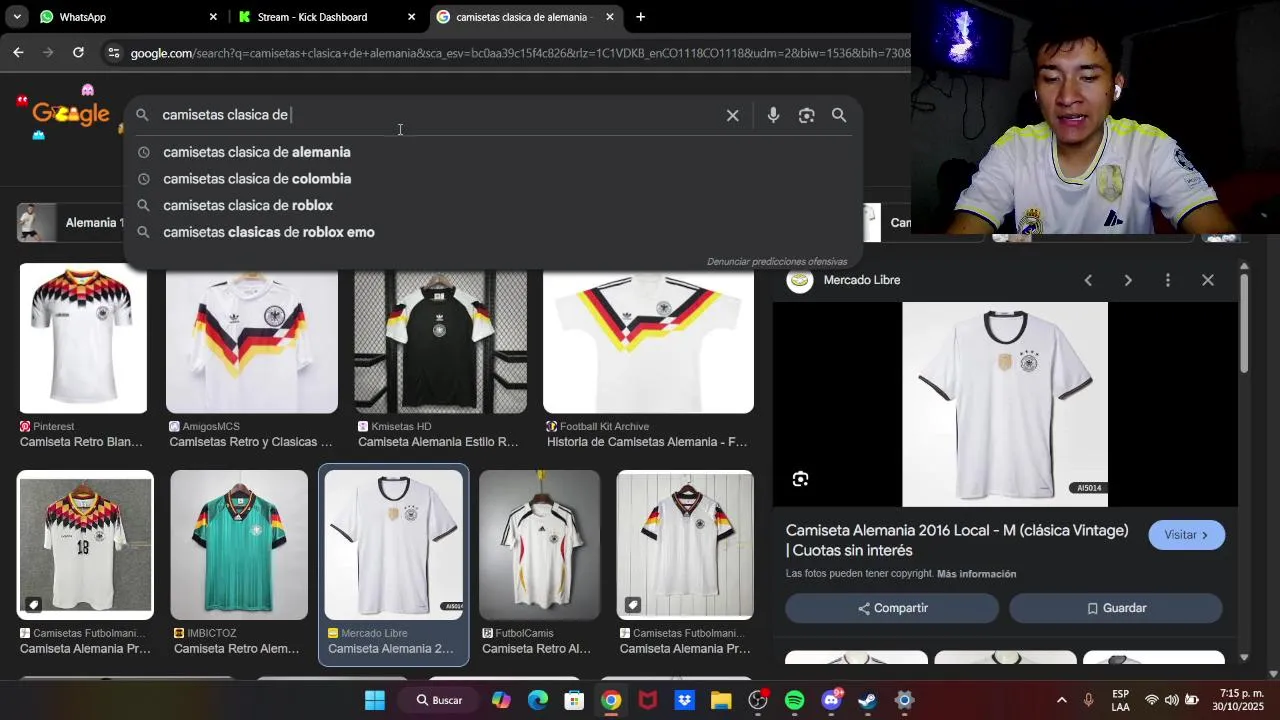Click the Guardar button
Viewport: 1280px width, 720px height.
(x=1115, y=608)
